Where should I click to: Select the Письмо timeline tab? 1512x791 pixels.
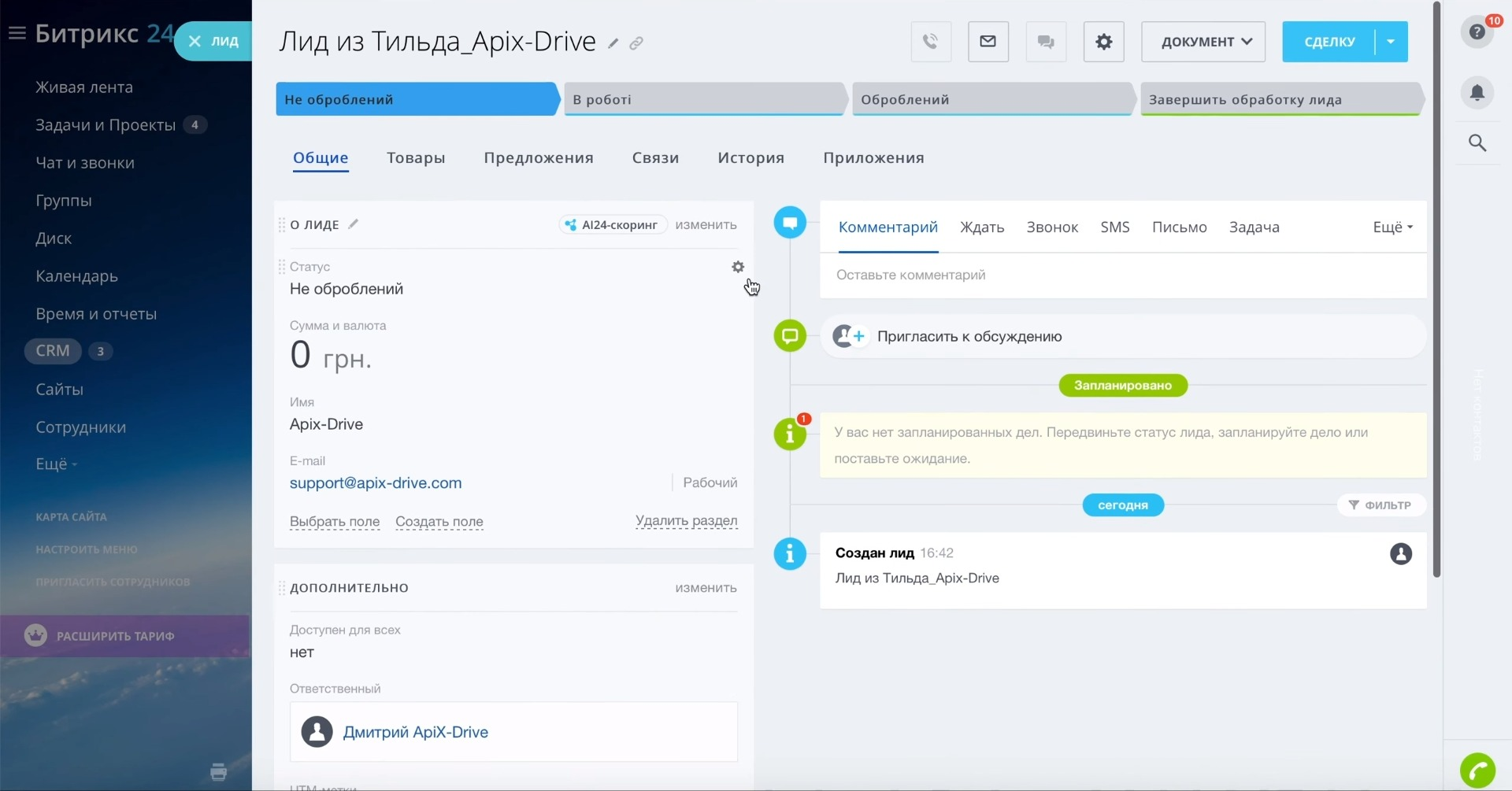(1179, 227)
